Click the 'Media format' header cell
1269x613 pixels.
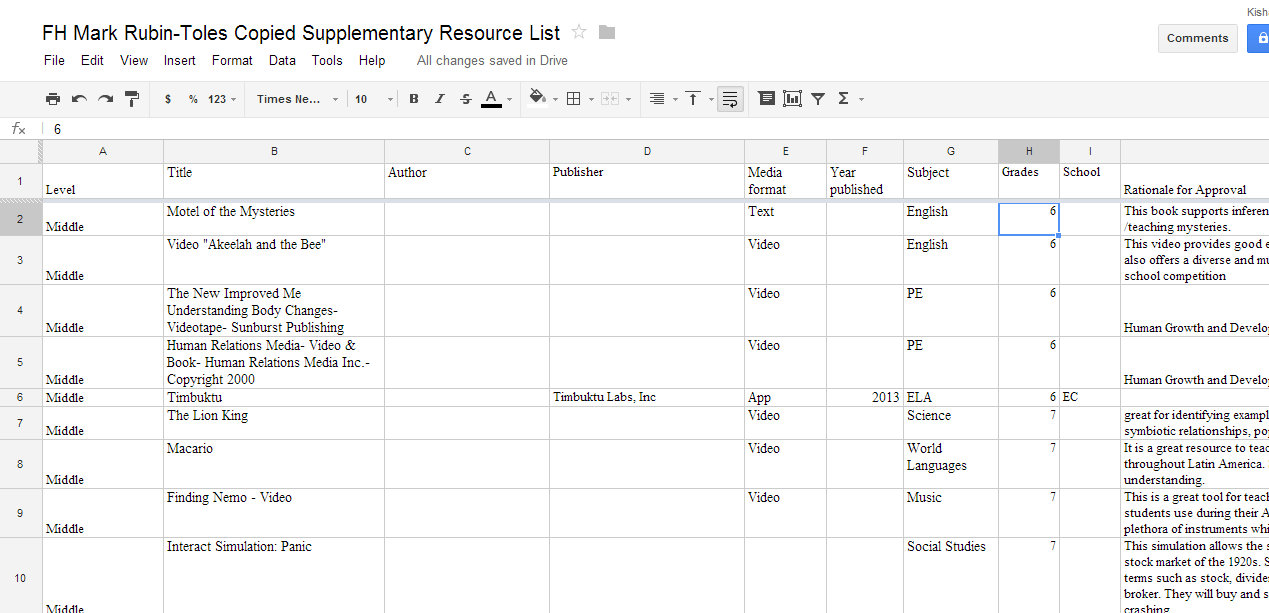(785, 182)
